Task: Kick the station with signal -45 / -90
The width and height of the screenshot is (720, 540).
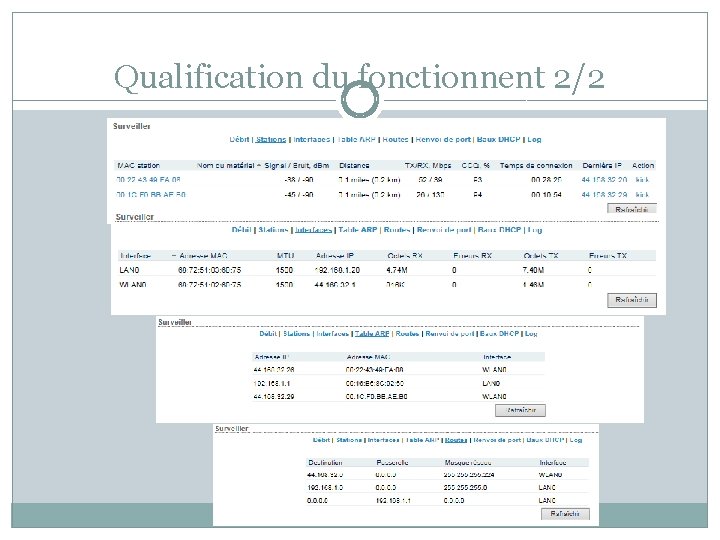Action: [x=642, y=195]
